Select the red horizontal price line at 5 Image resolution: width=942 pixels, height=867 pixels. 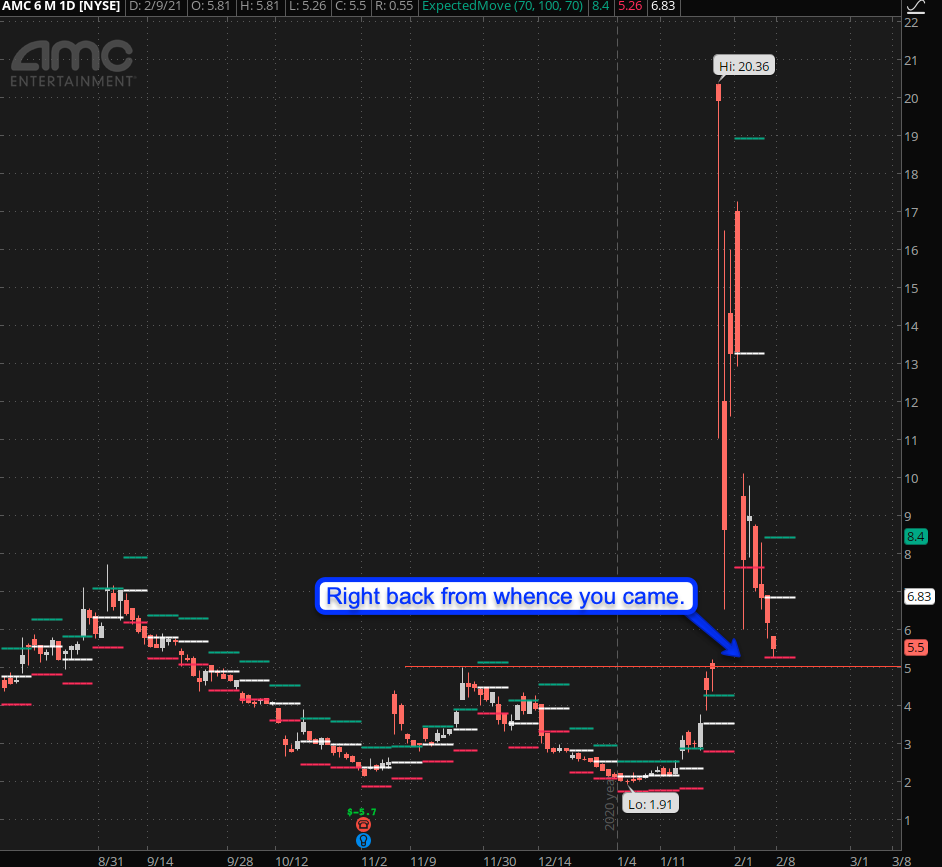pos(653,667)
